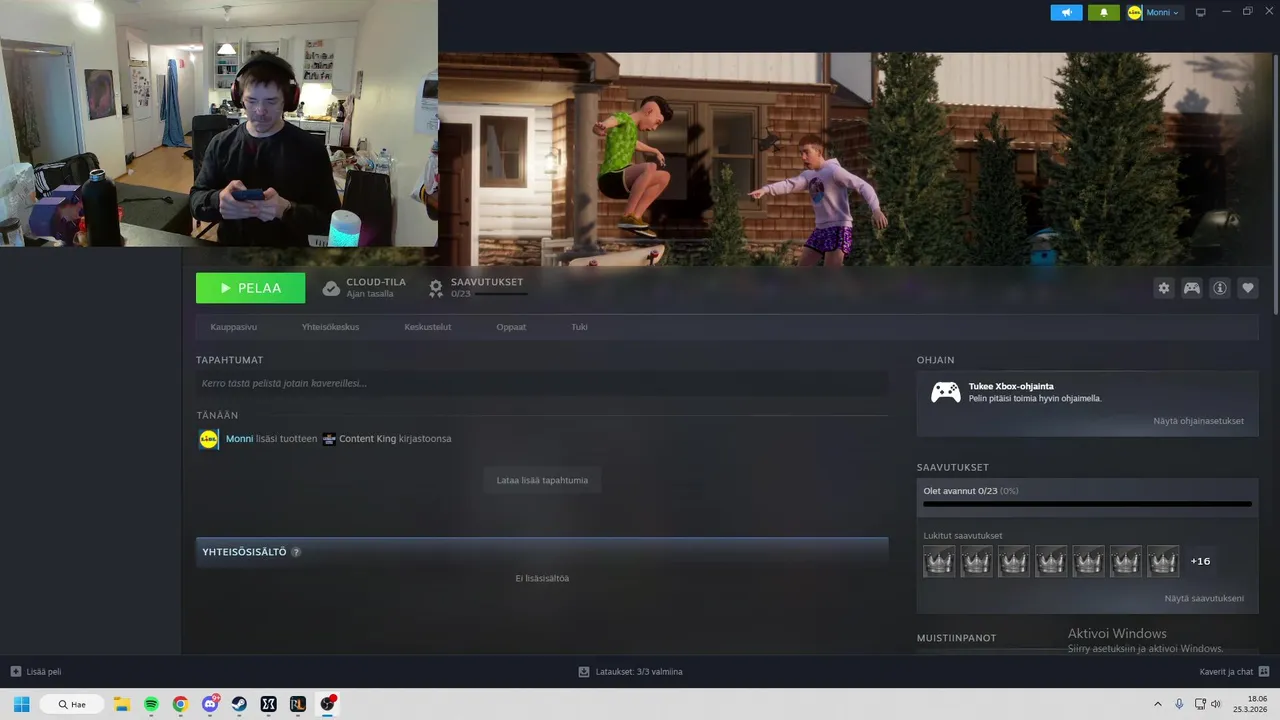Expand system tray hidden icons chevron
The image size is (1280, 720).
pos(1158,704)
